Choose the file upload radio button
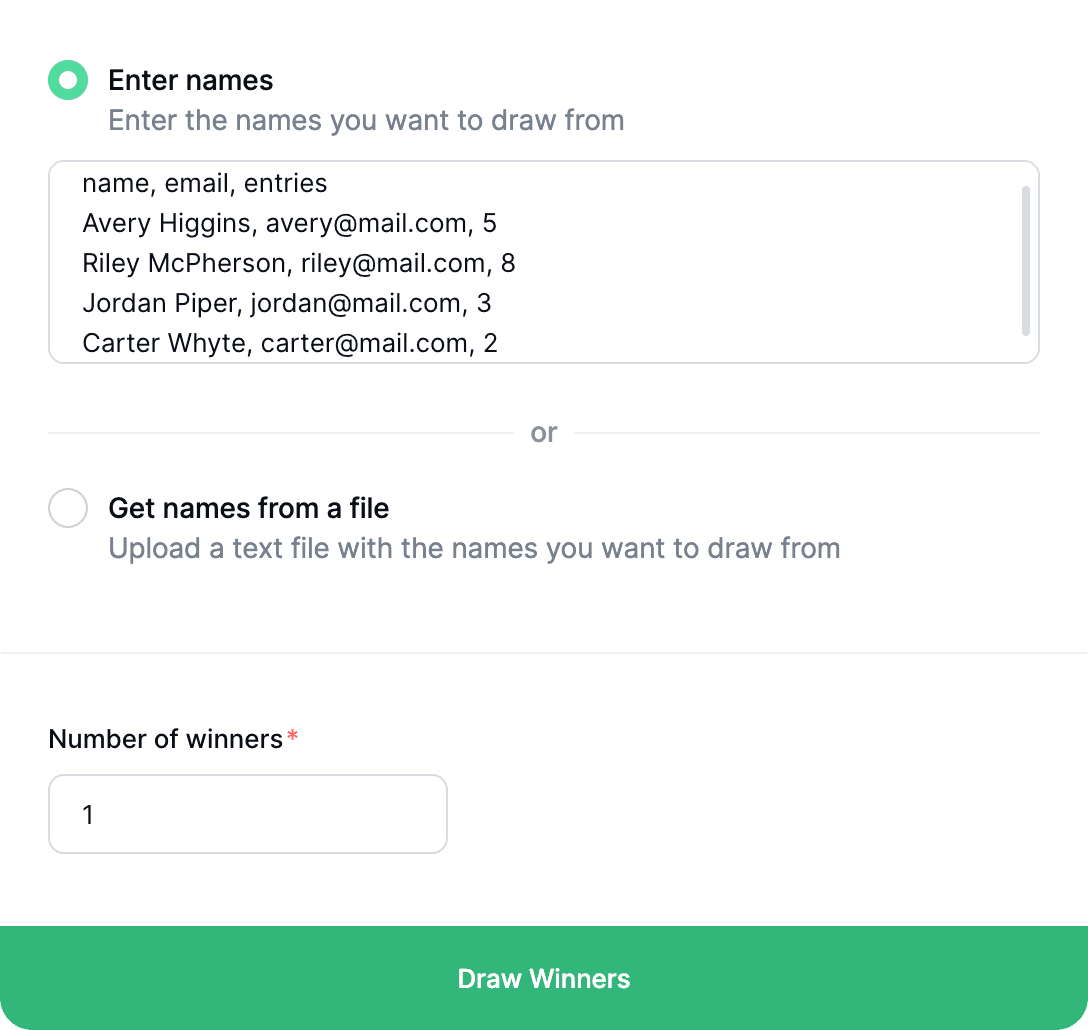Image resolution: width=1088 pixels, height=1030 pixels. [68, 508]
